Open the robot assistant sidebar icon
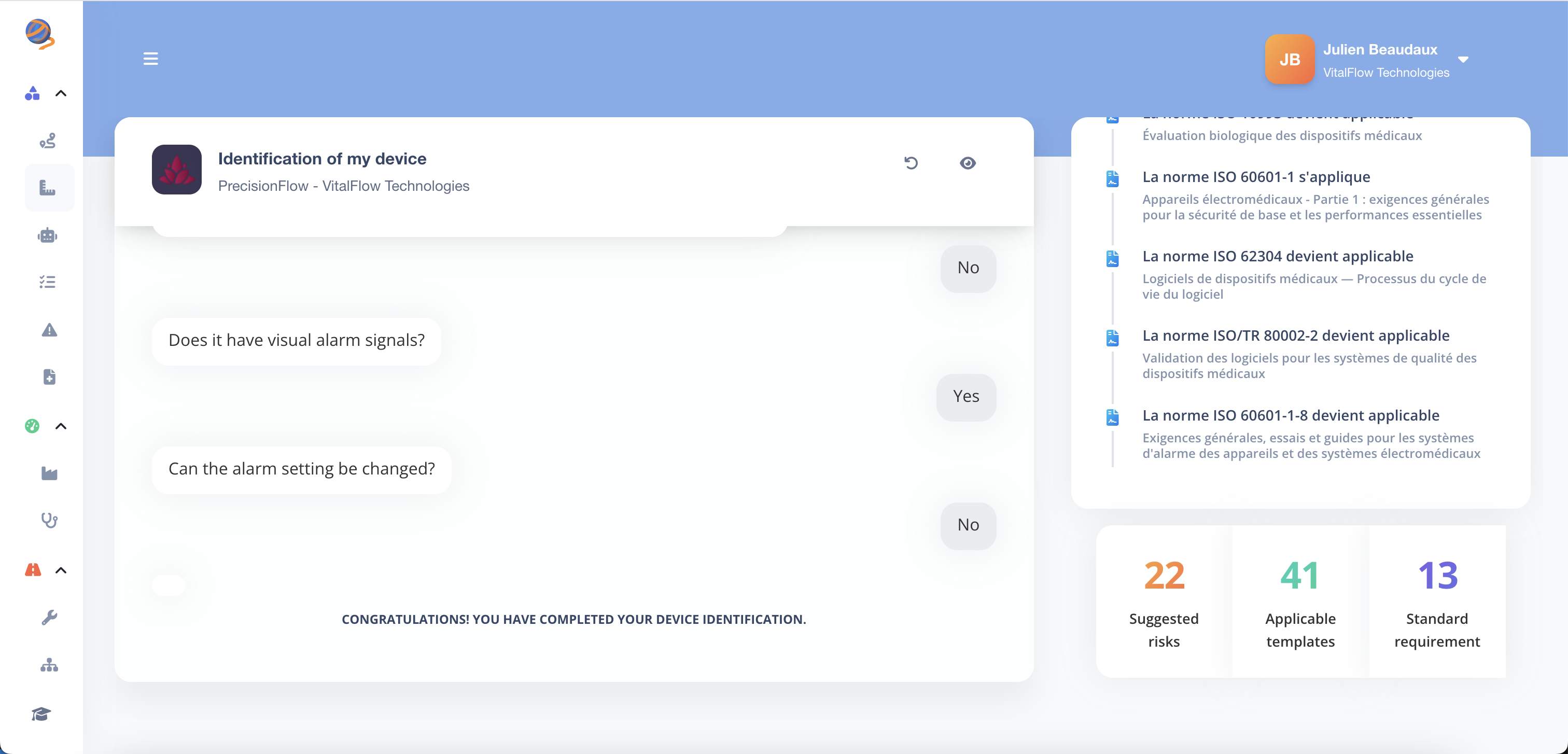This screenshot has width=1568, height=754. [48, 235]
